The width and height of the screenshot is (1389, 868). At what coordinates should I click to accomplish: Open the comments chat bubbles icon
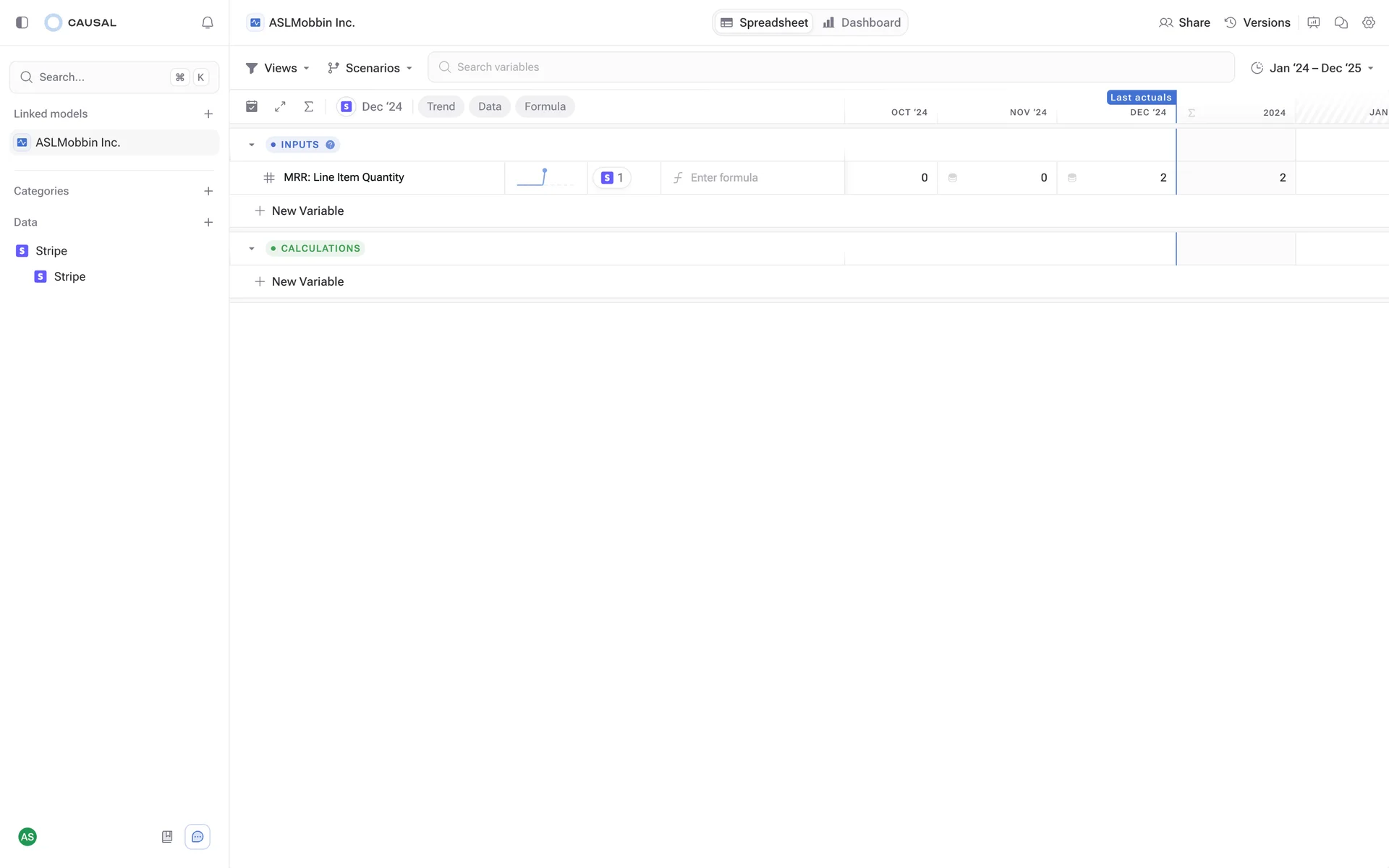[x=1341, y=22]
